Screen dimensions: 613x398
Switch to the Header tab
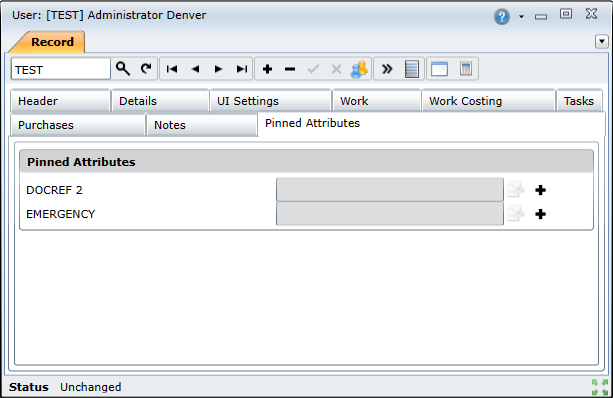pos(60,101)
